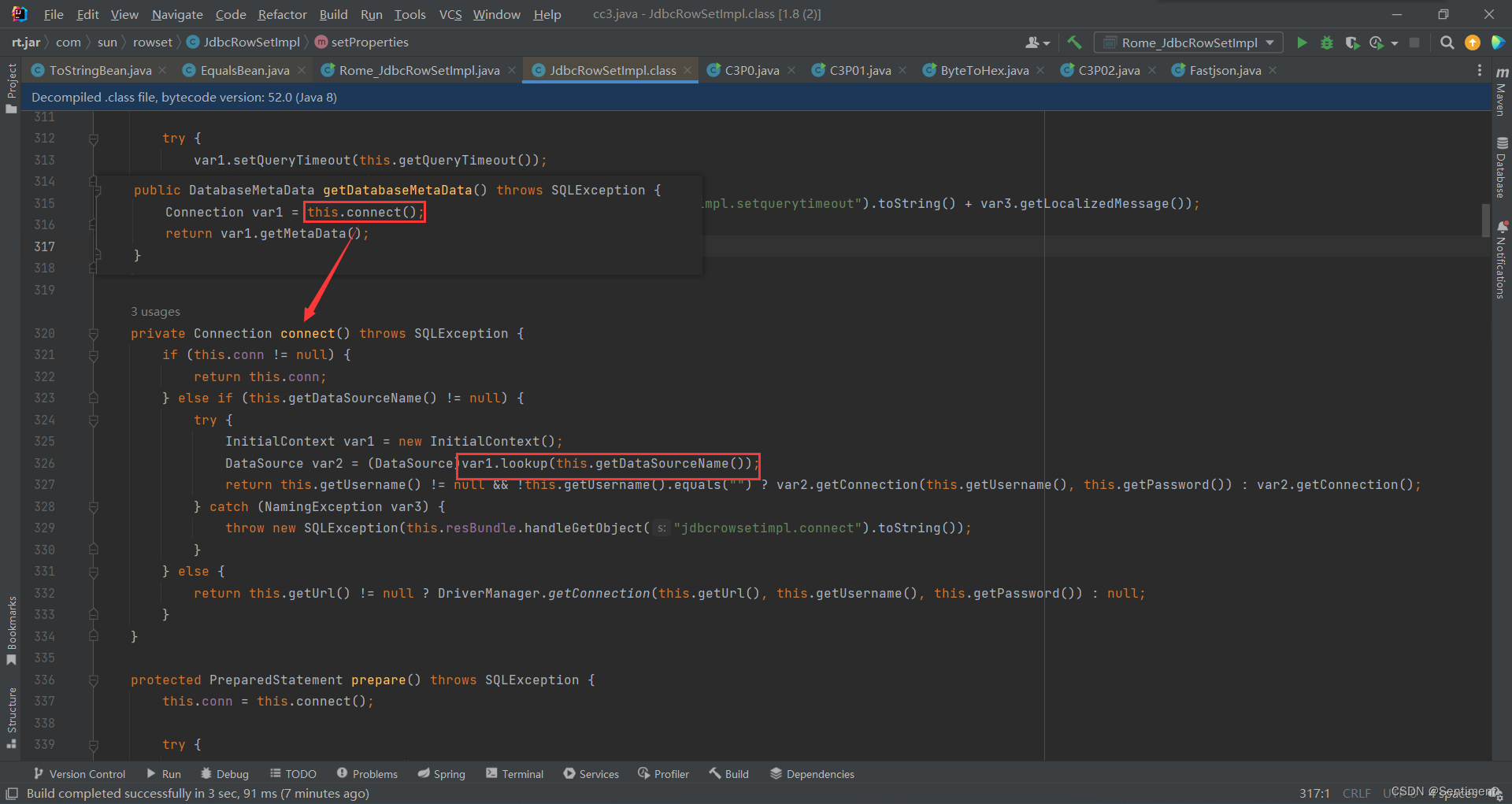
Task: Click line number 326 in the gutter
Action: tap(44, 464)
